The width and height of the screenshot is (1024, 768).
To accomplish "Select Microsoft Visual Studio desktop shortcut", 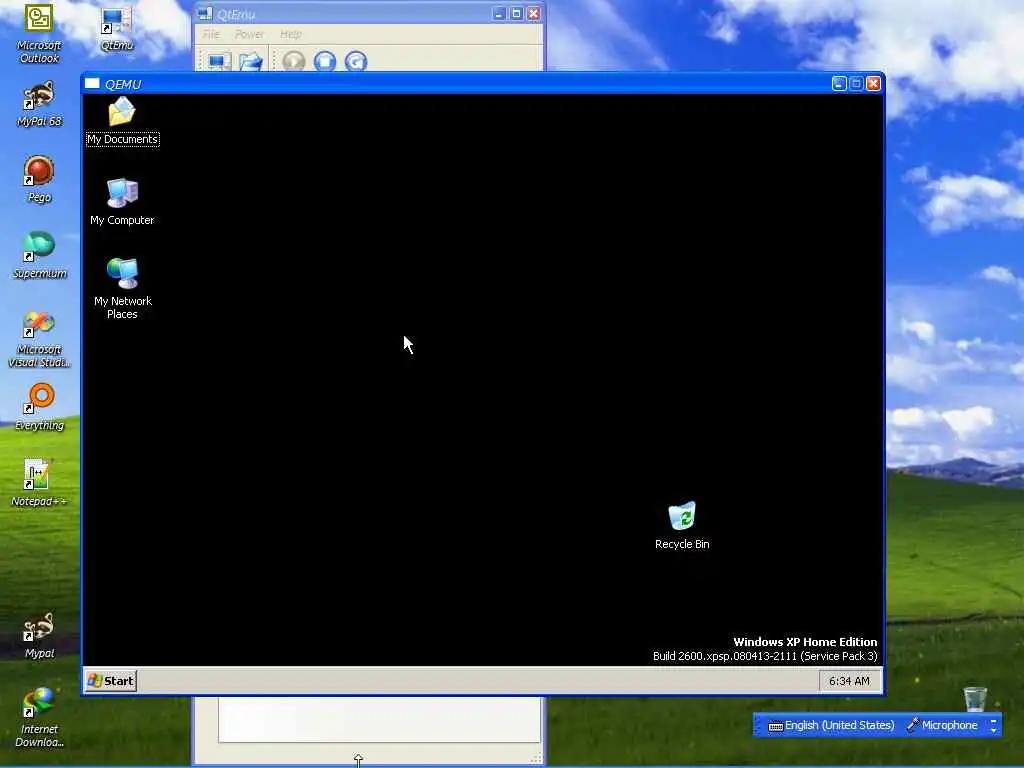I will pos(39,338).
